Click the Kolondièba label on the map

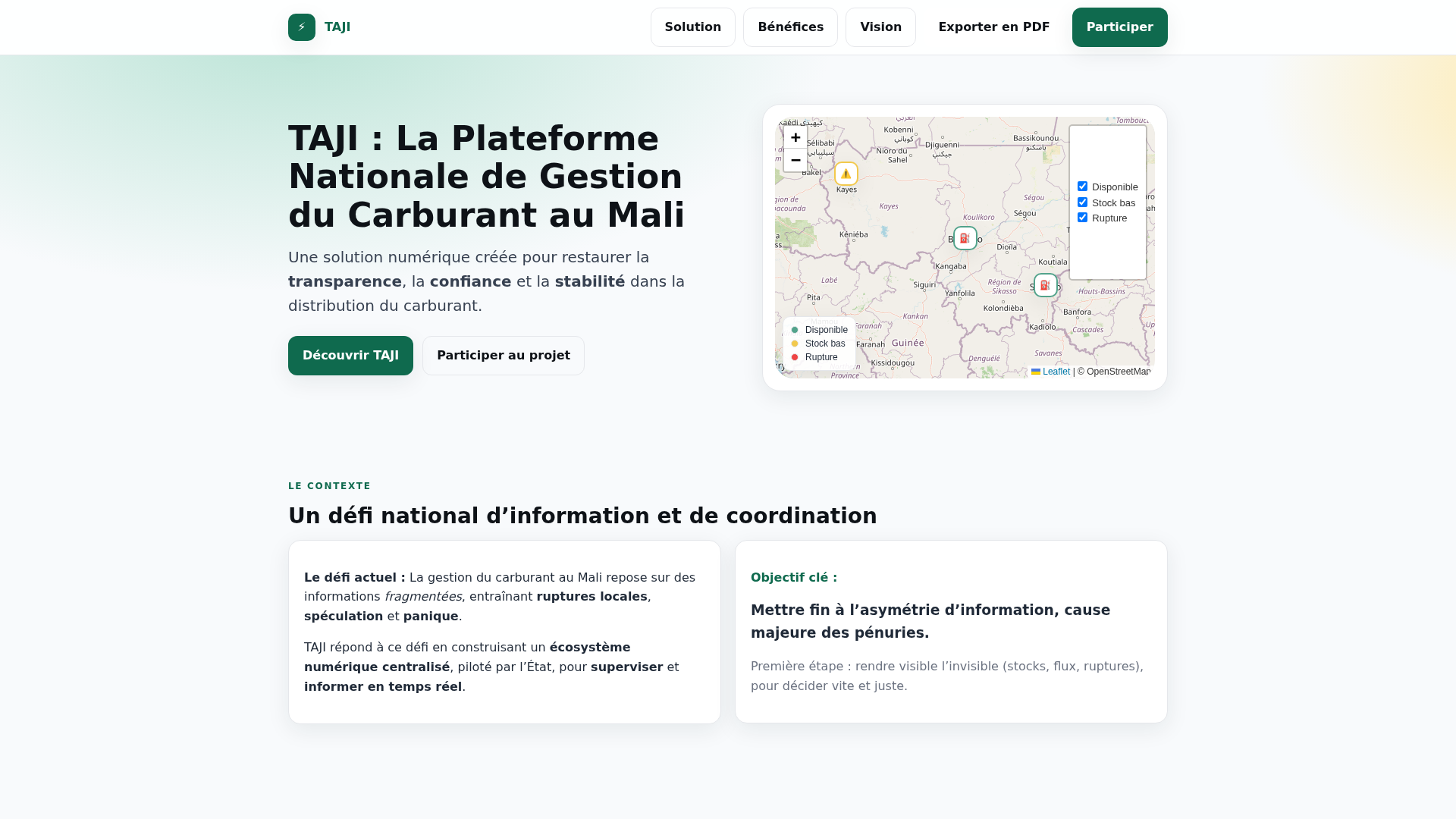click(x=1003, y=308)
